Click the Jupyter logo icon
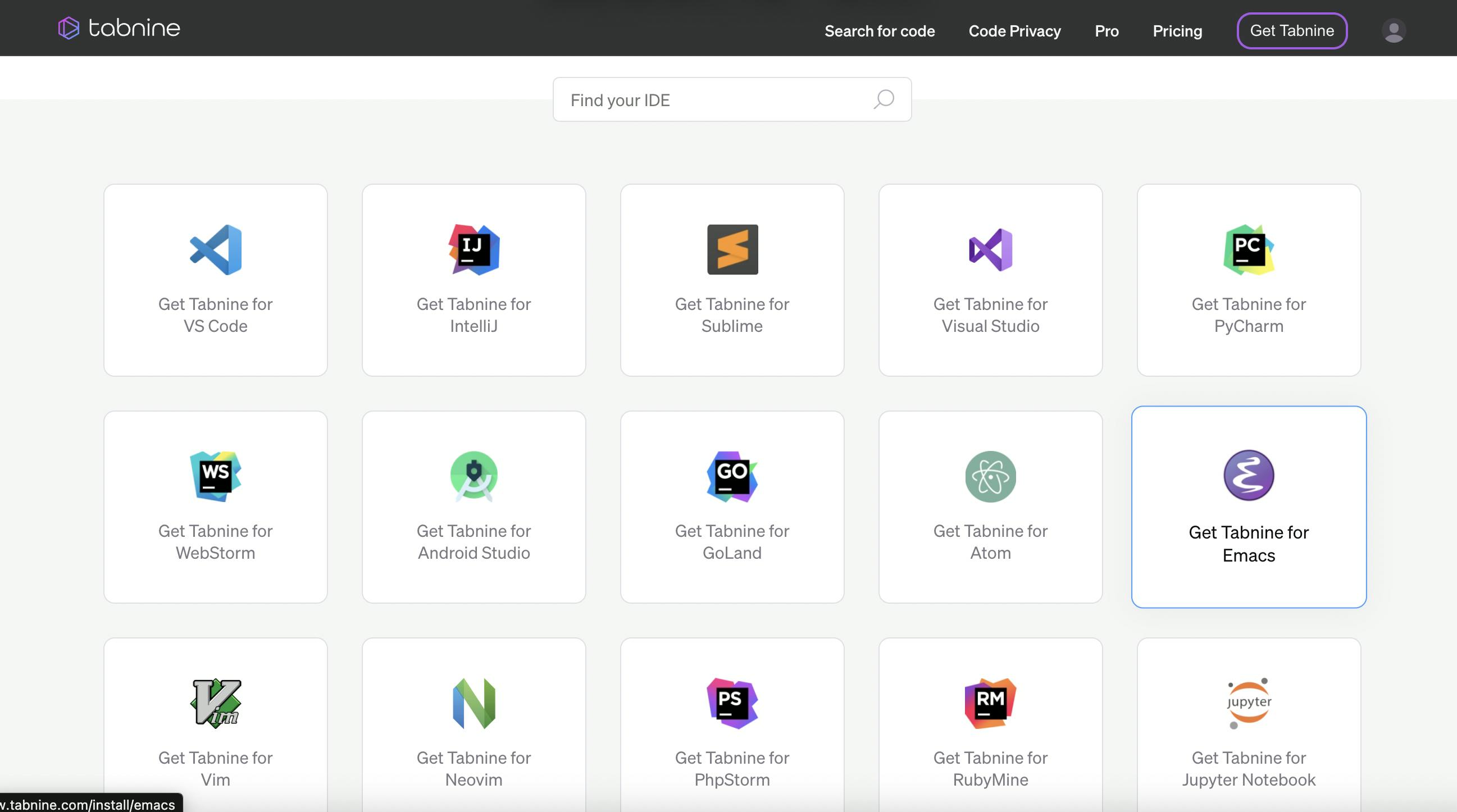Image resolution: width=1457 pixels, height=812 pixels. [x=1249, y=704]
